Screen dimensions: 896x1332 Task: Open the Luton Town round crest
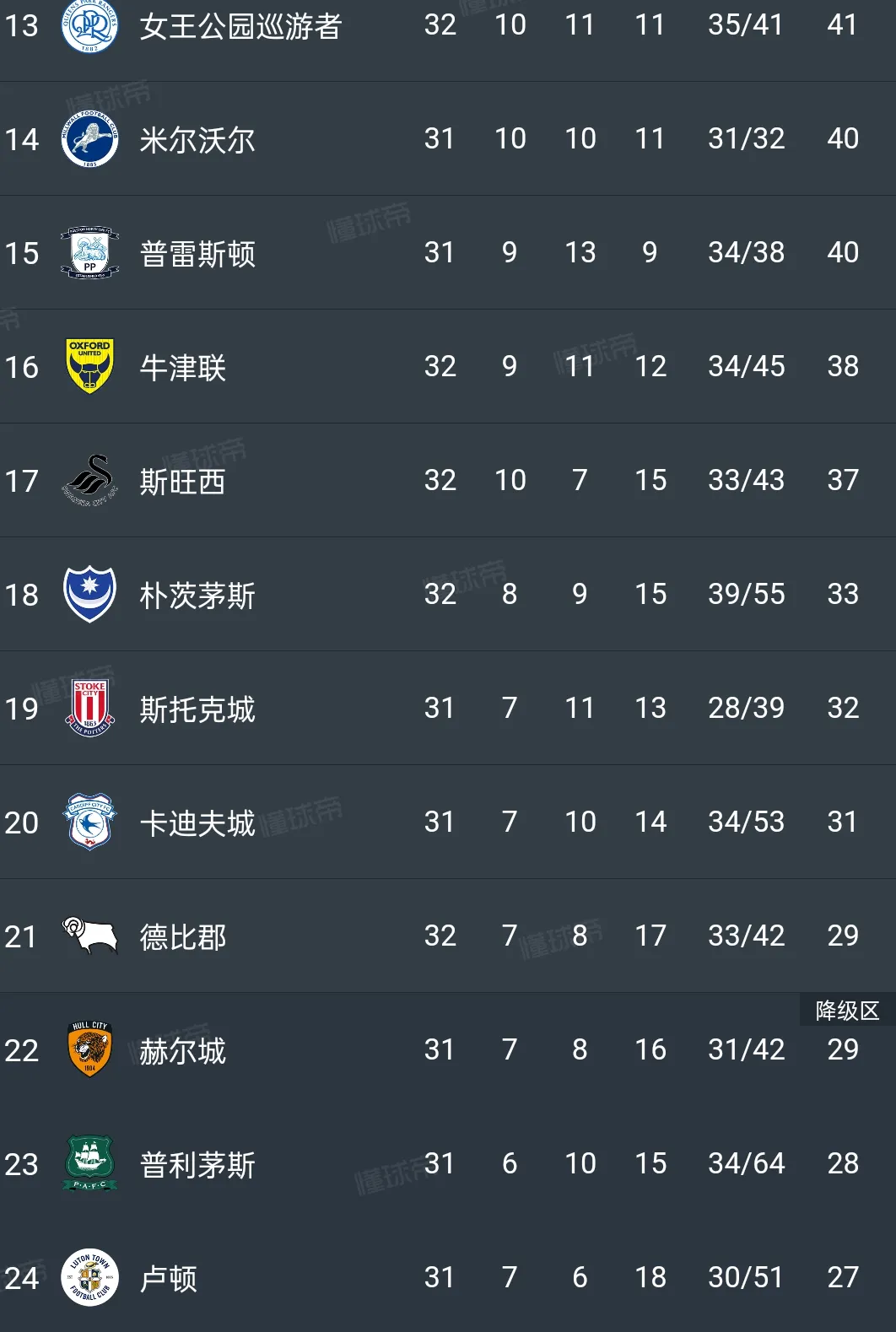[89, 1277]
